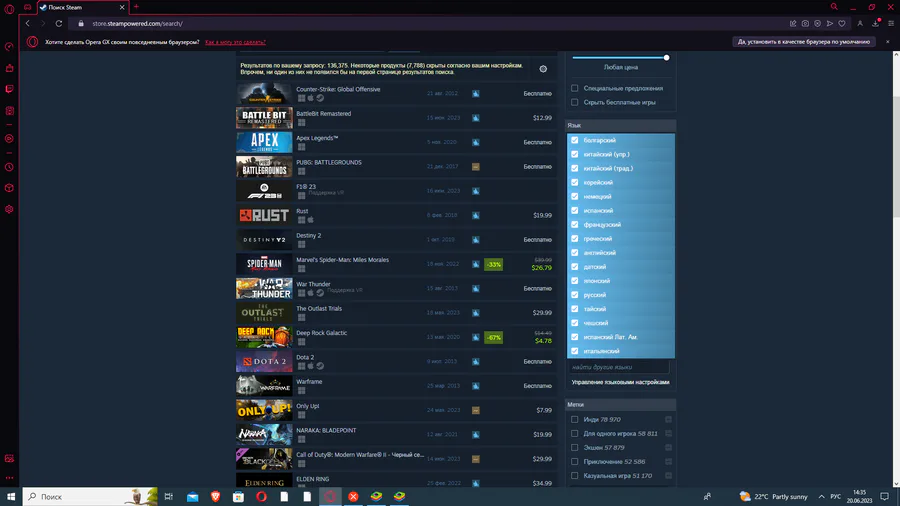Click the GX Corner gamepad icon

(27, 7)
